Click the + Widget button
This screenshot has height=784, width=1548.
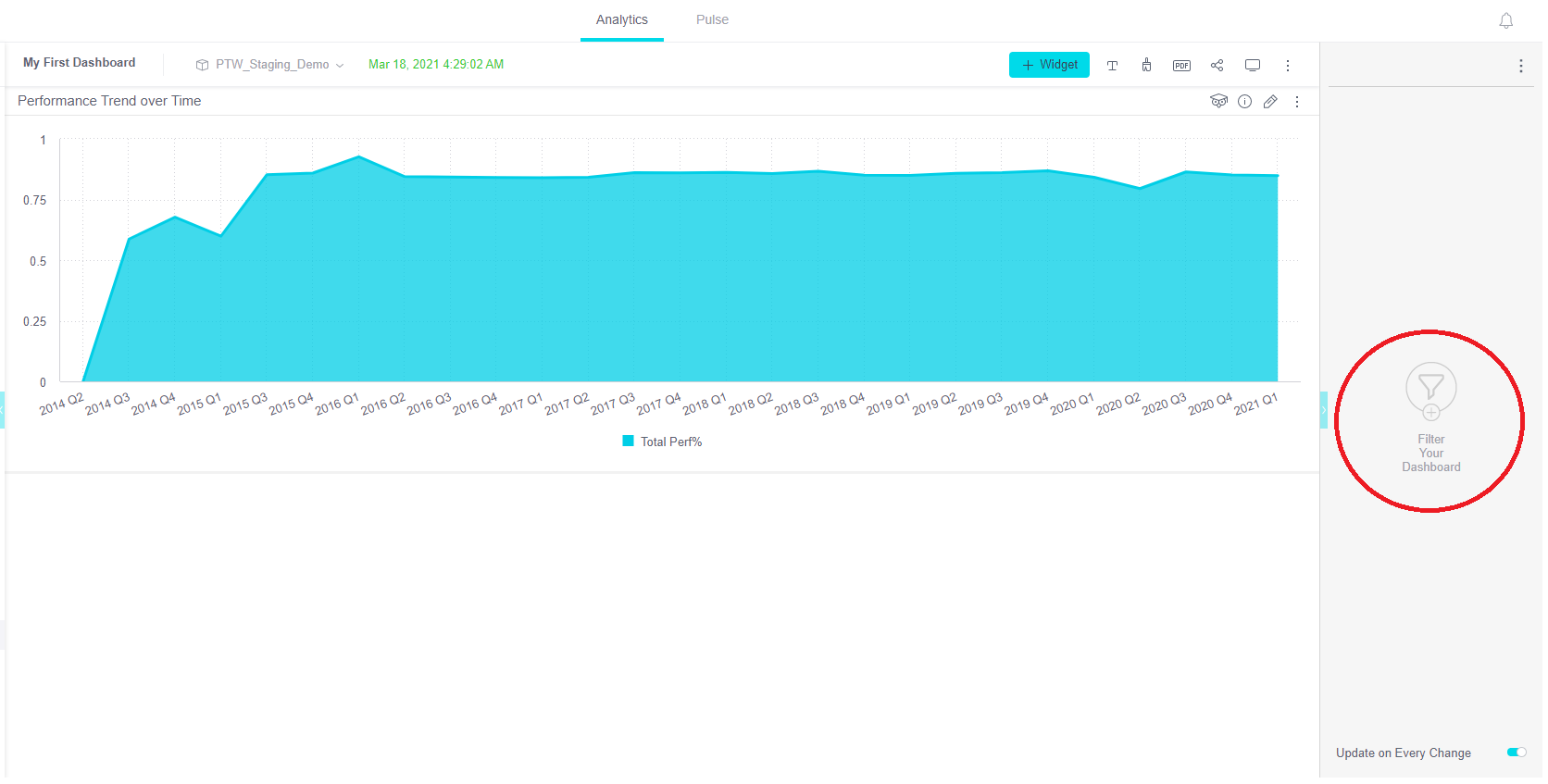[1049, 65]
